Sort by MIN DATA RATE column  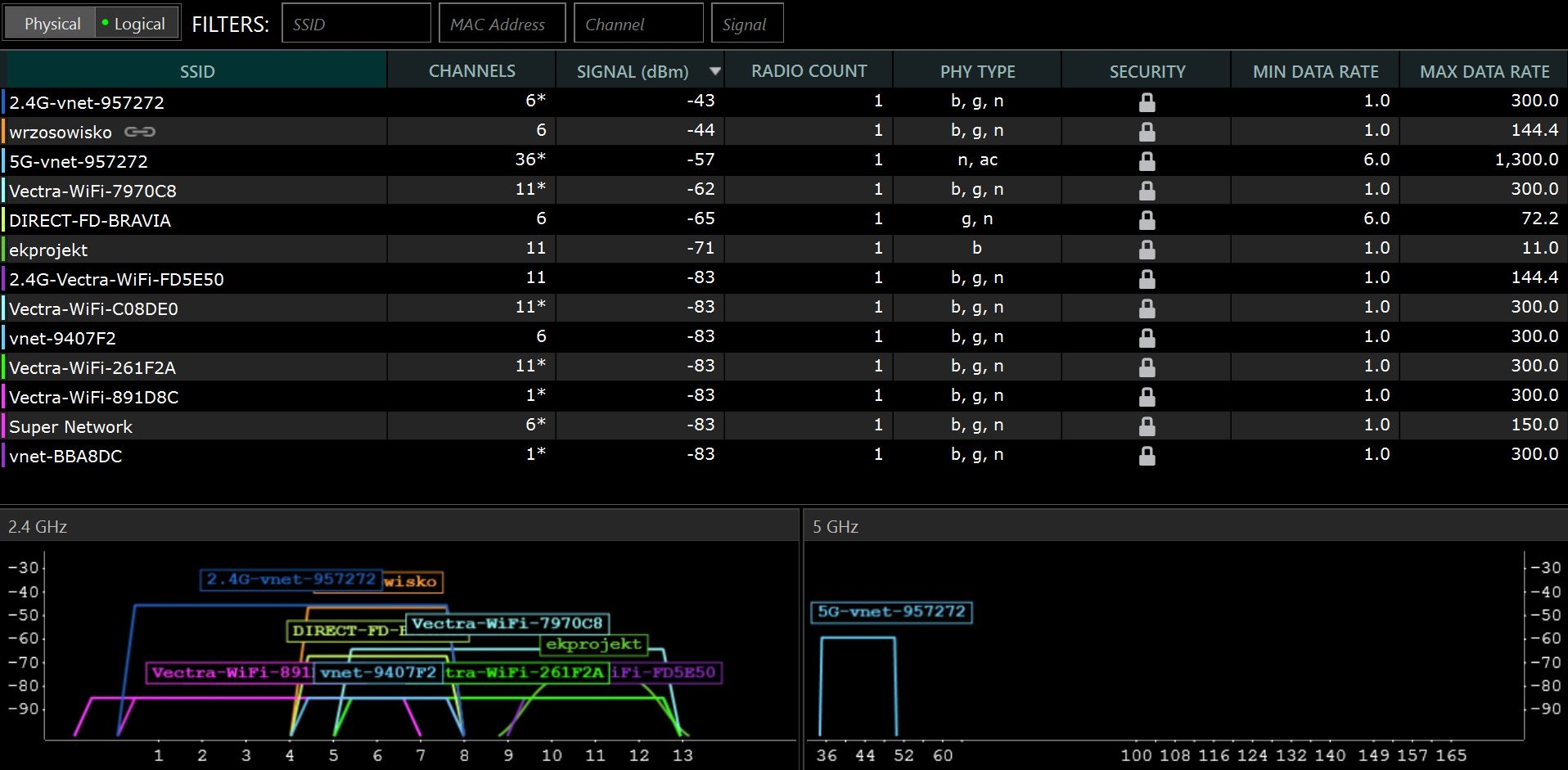[x=1315, y=71]
